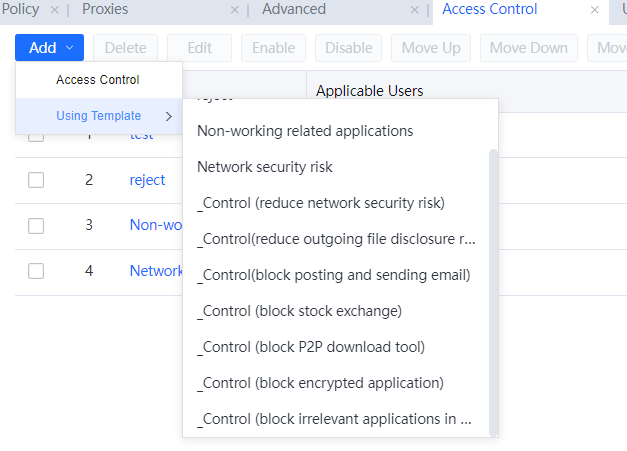627x451 pixels.
Task: Choose _Control (block stock exchange) template
Action: click(x=300, y=311)
